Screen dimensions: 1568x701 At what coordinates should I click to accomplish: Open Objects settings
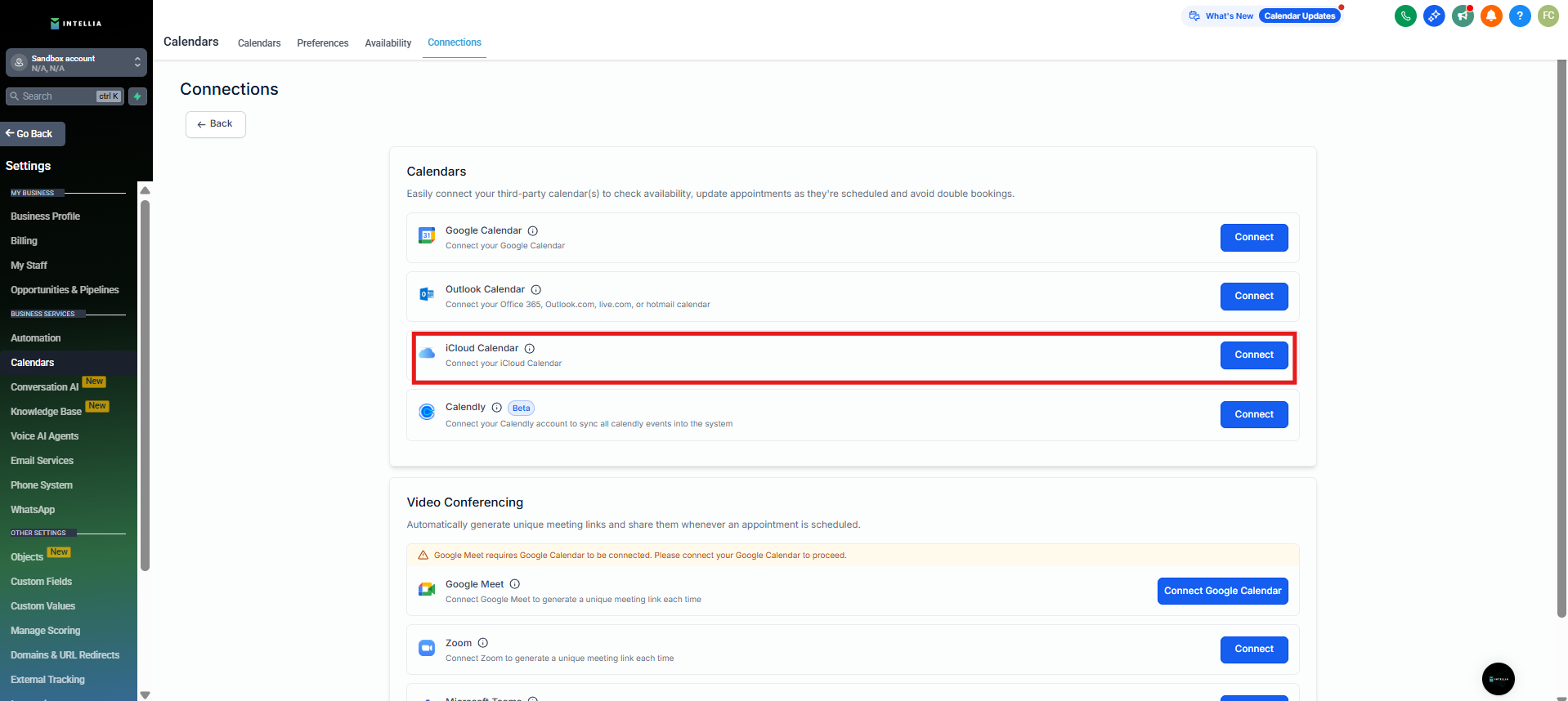pyautogui.click(x=27, y=557)
